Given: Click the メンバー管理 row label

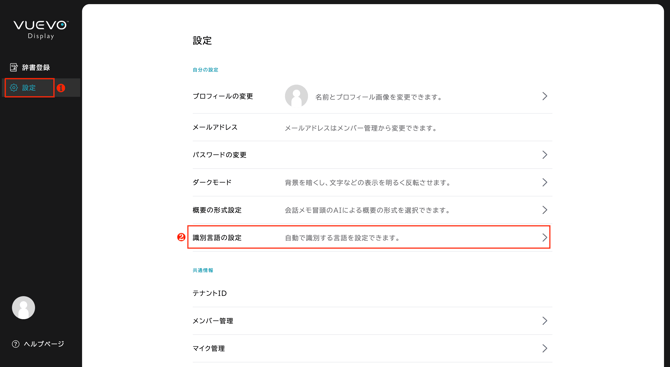Looking at the screenshot, I should 213,321.
